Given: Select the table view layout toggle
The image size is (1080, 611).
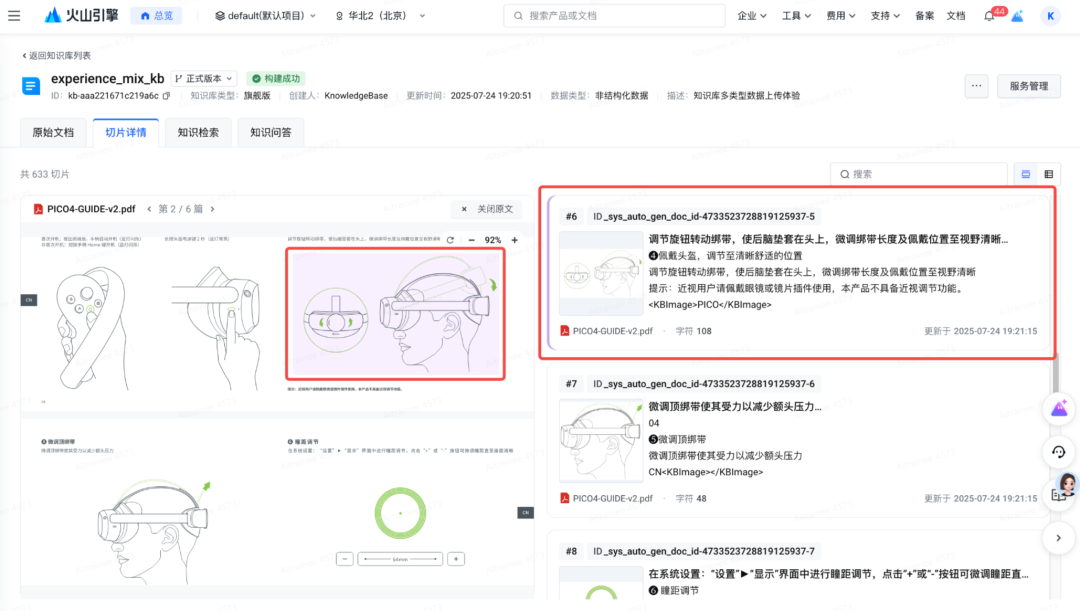Looking at the screenshot, I should point(1048,174).
